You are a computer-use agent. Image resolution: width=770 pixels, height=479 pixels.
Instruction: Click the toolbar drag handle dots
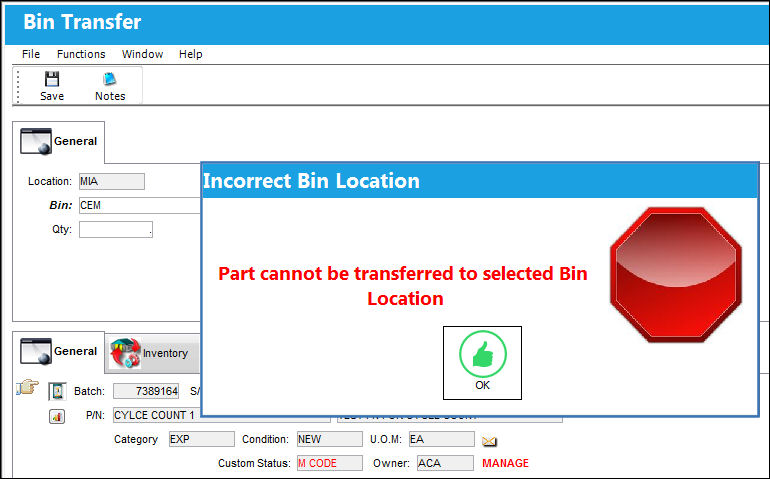[x=18, y=86]
